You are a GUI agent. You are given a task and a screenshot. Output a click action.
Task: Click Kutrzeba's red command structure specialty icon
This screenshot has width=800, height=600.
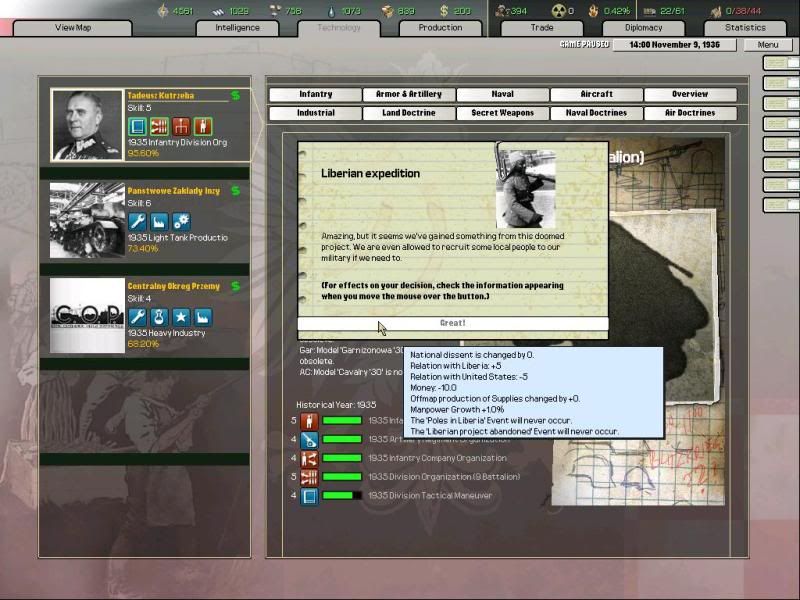[181, 126]
